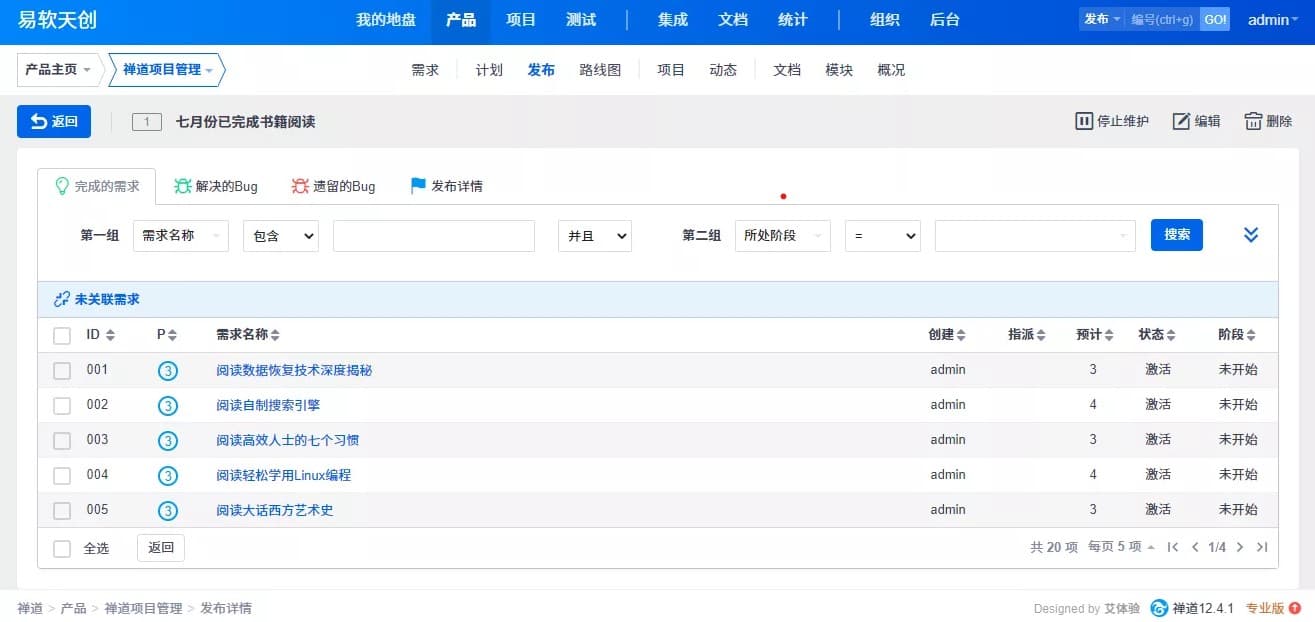Open story 阅读轻松学用Linux编程

tap(284, 475)
